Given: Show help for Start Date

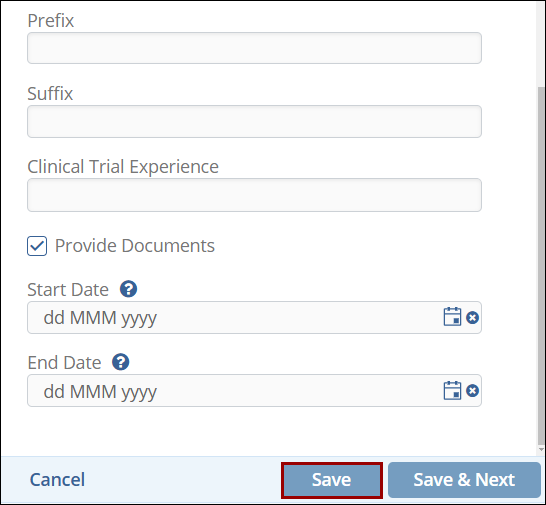Looking at the screenshot, I should [128, 289].
